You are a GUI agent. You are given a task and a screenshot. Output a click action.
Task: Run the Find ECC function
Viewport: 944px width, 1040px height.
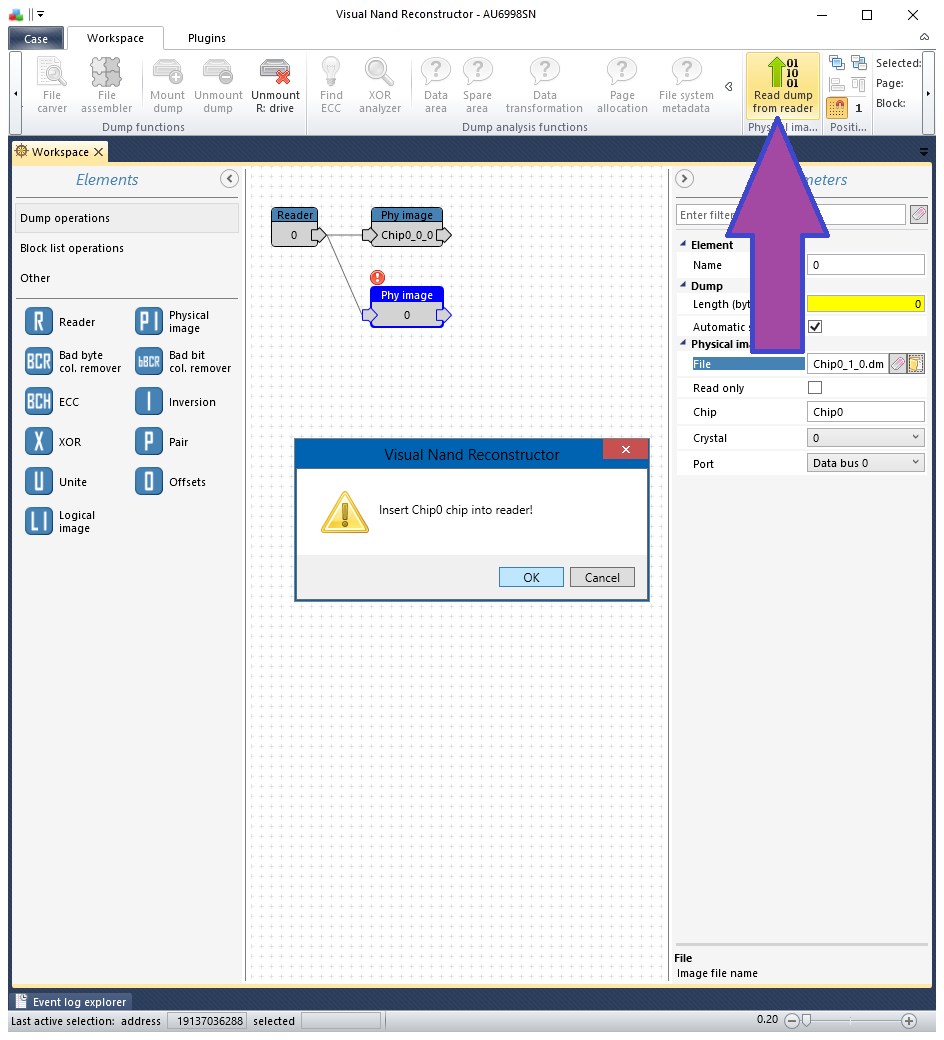point(330,86)
